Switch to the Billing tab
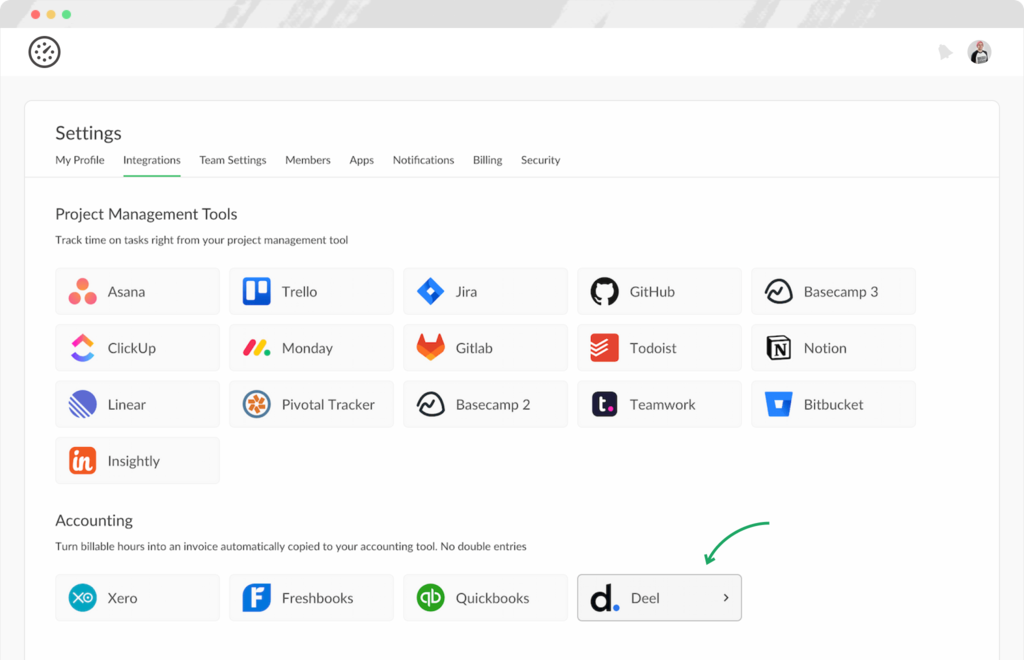This screenshot has width=1024, height=660. point(487,160)
